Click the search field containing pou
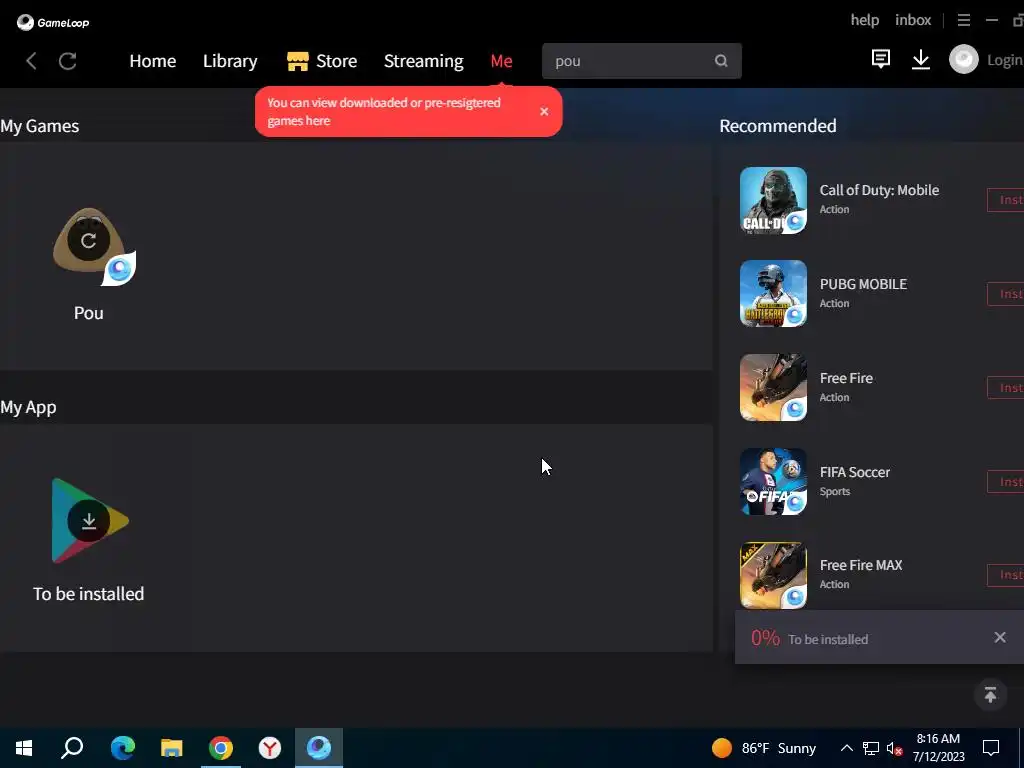The image size is (1024, 768). point(641,61)
